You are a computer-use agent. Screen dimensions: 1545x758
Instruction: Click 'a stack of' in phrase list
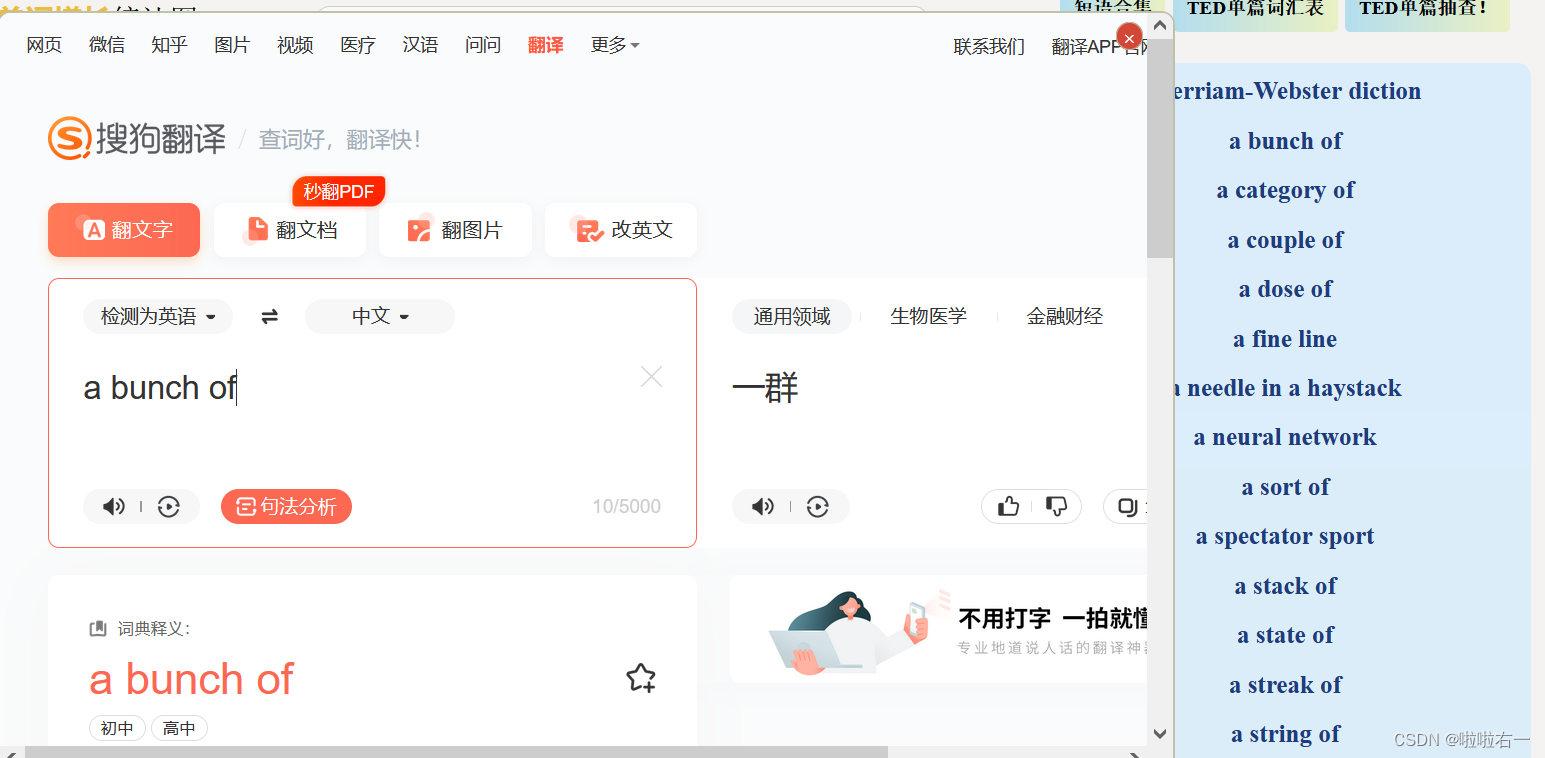[1285, 586]
